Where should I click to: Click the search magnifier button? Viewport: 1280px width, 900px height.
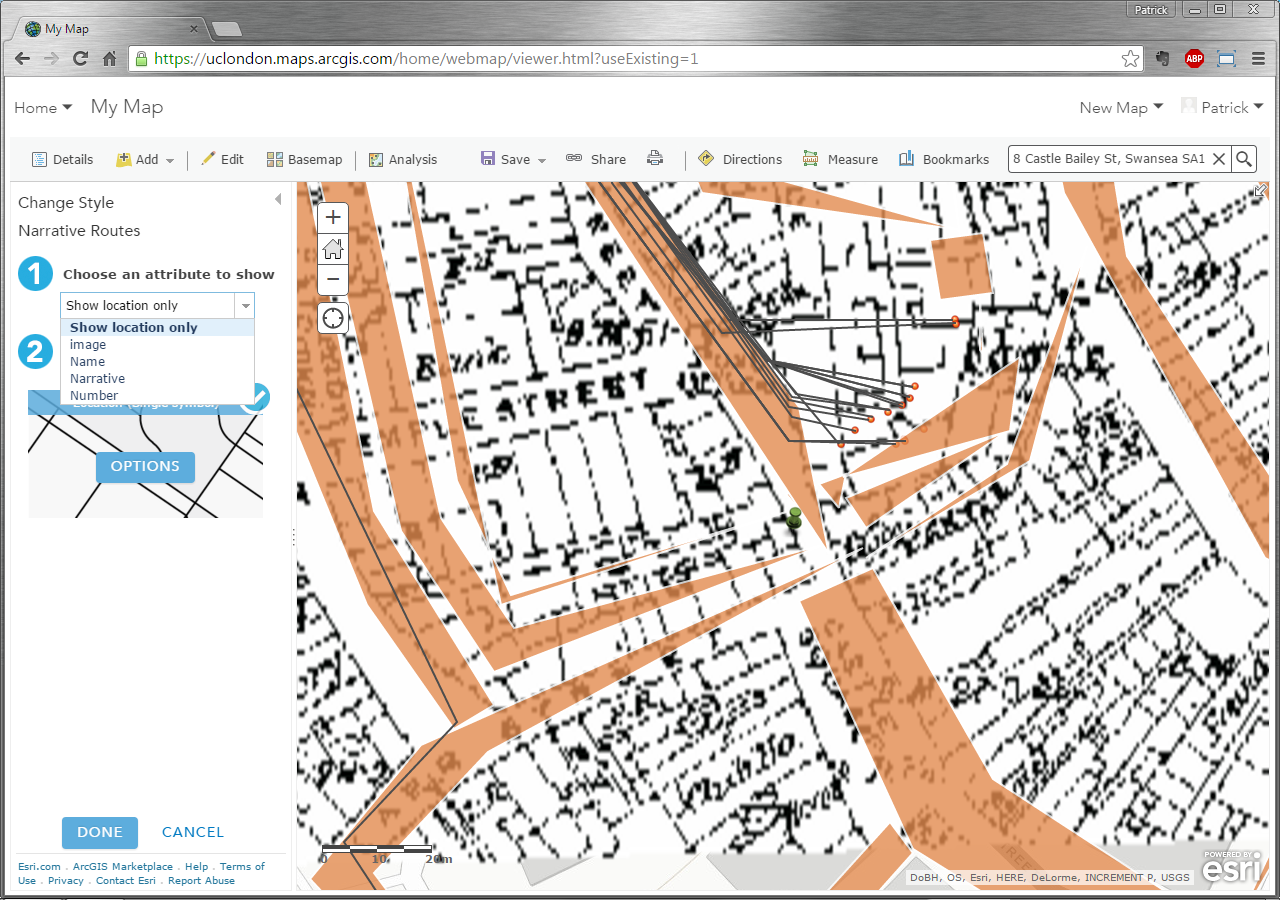coord(1244,159)
